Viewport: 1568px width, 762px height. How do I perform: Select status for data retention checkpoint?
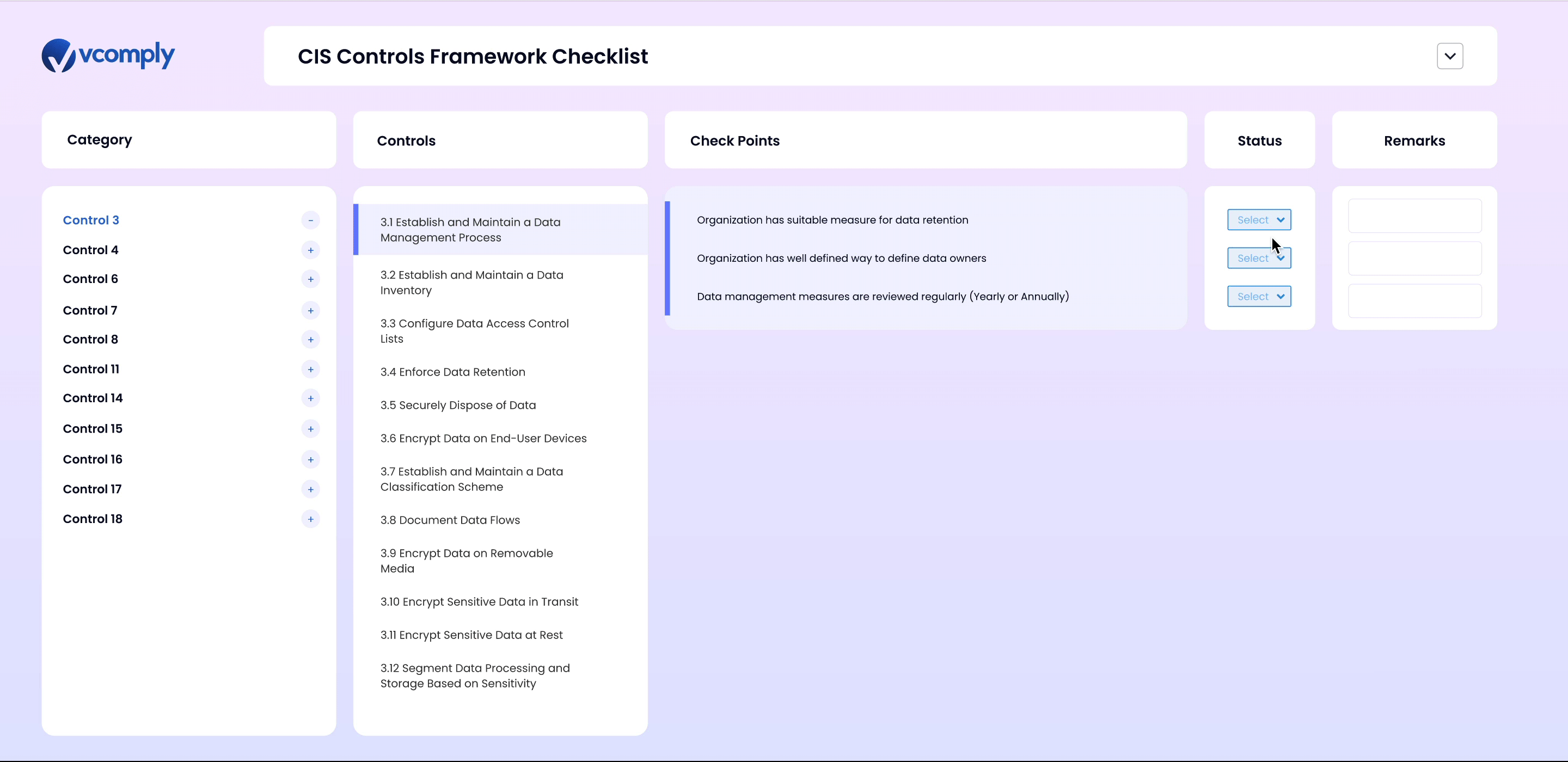(1259, 219)
